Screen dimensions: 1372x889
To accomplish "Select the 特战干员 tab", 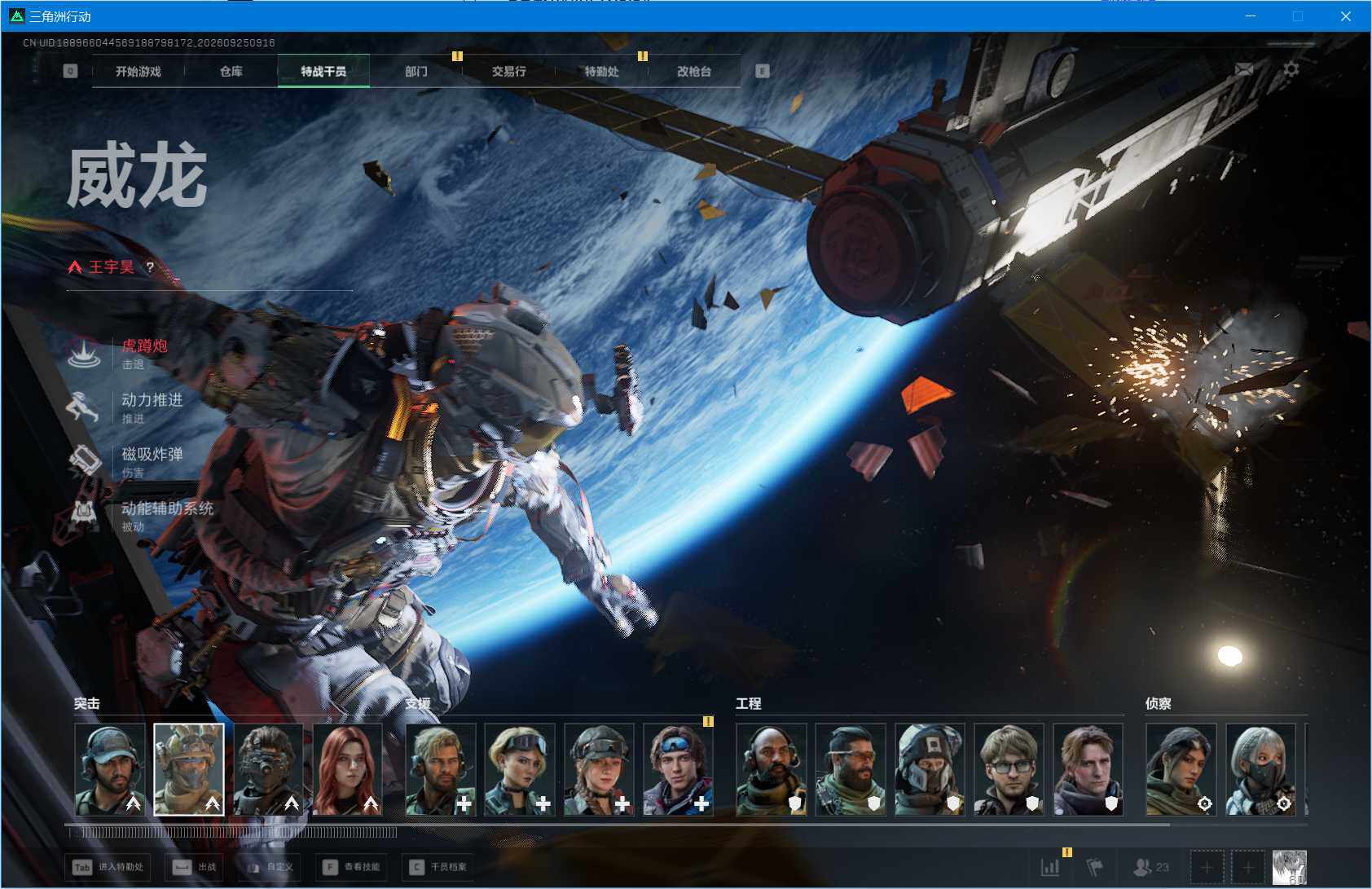I will click(x=323, y=71).
